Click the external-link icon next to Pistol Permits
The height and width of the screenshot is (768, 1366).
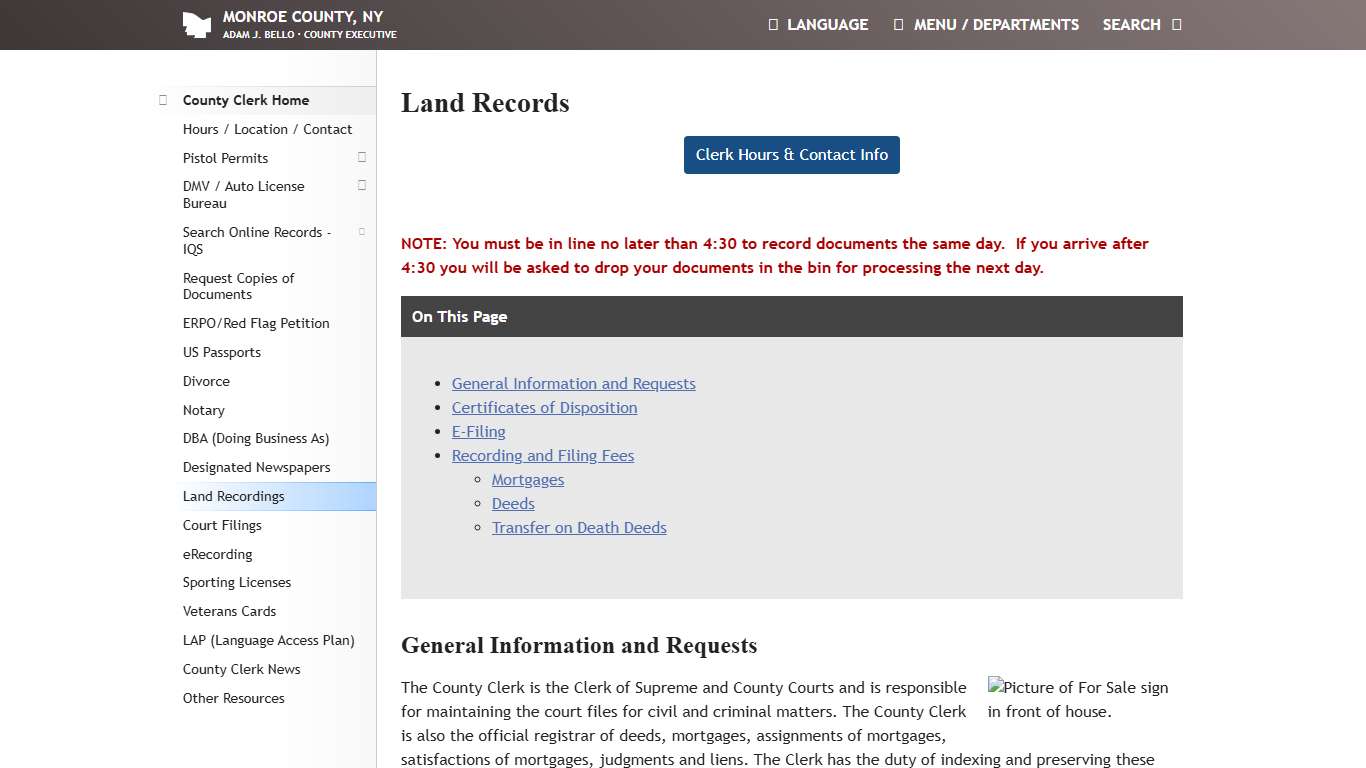(x=361, y=157)
